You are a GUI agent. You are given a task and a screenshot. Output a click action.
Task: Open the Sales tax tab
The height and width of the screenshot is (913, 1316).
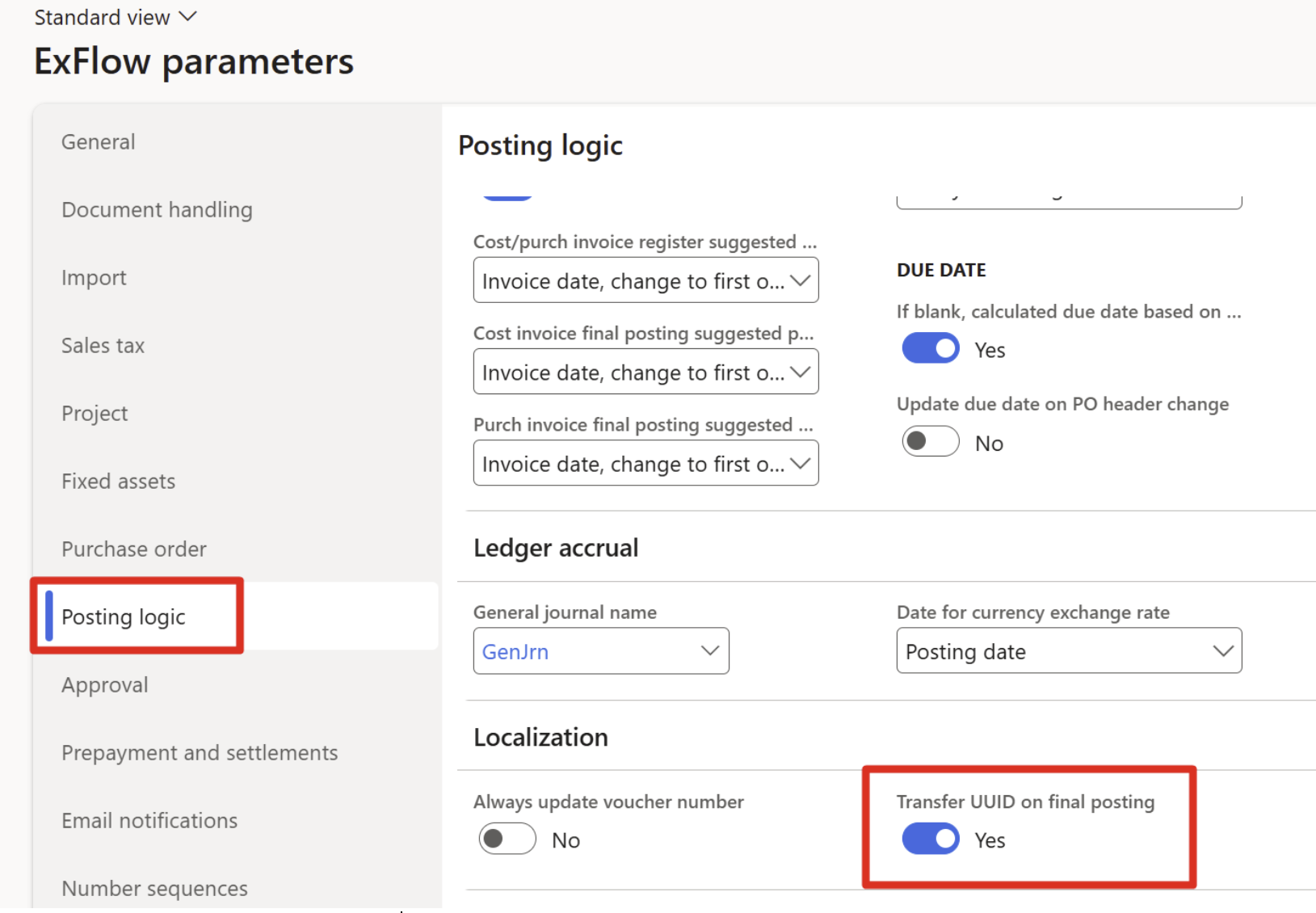coord(103,346)
